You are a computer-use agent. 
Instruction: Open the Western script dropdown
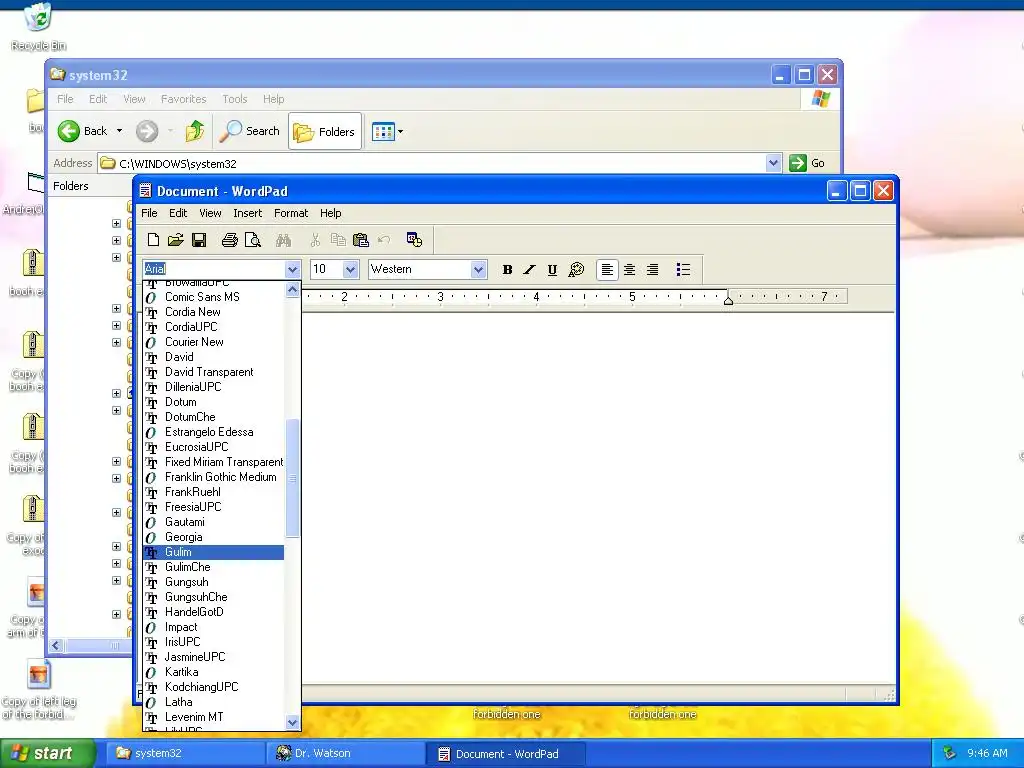(479, 269)
